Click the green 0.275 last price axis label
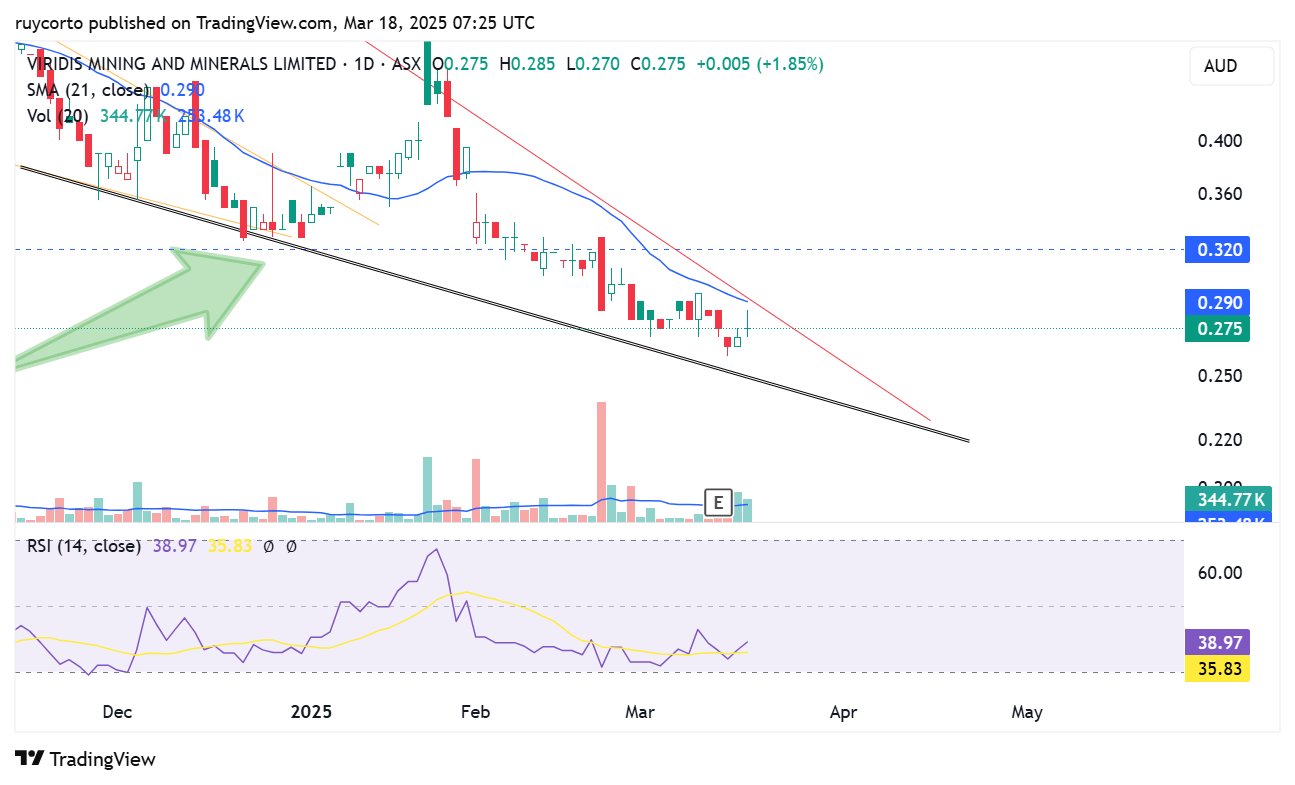 1217,328
